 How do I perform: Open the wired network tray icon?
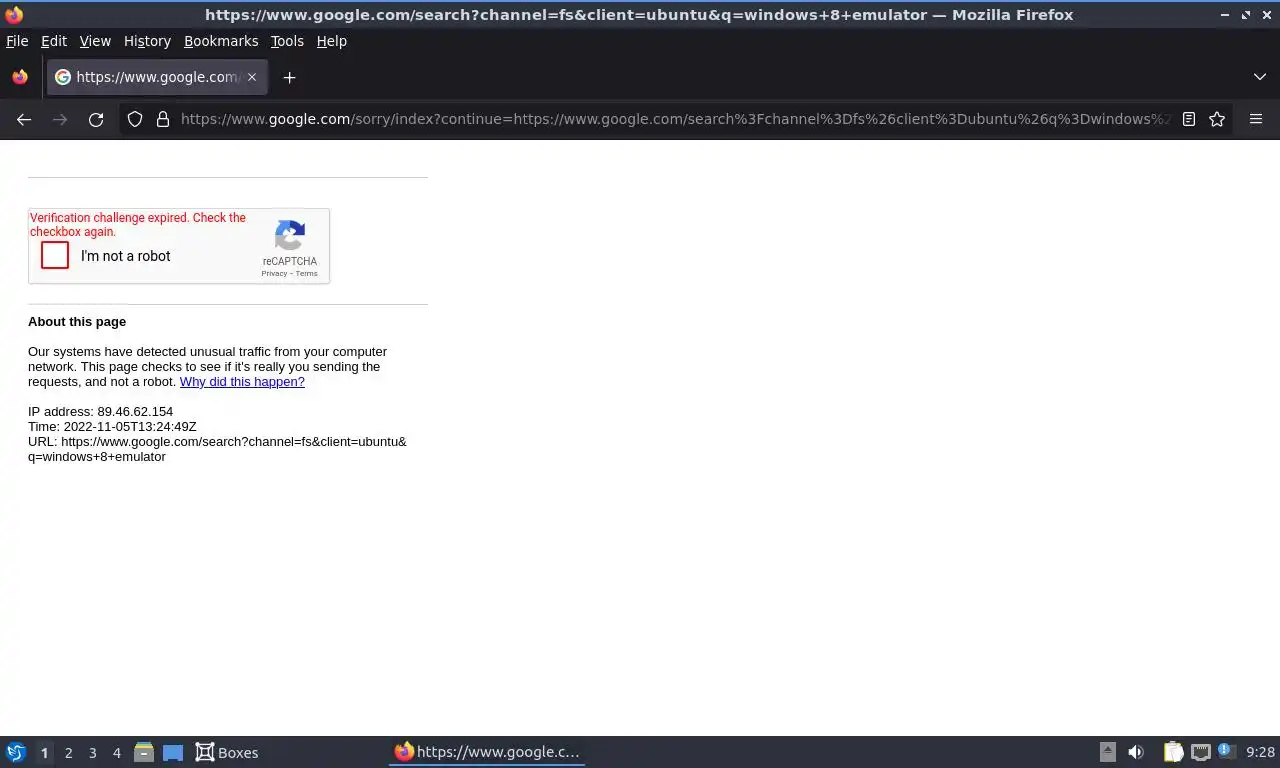[1200, 752]
